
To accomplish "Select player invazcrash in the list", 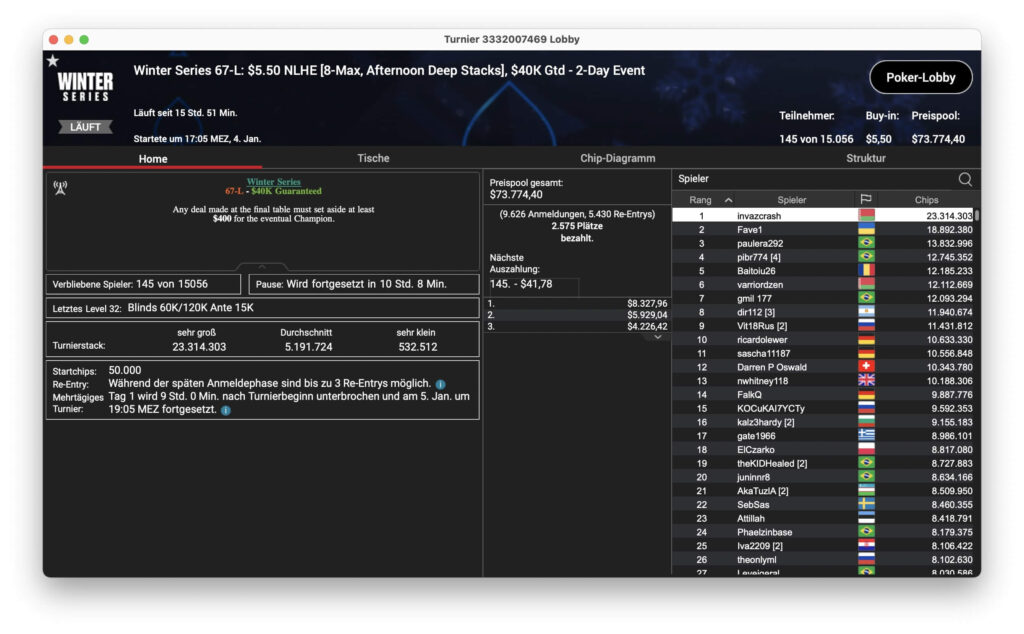I will (759, 216).
